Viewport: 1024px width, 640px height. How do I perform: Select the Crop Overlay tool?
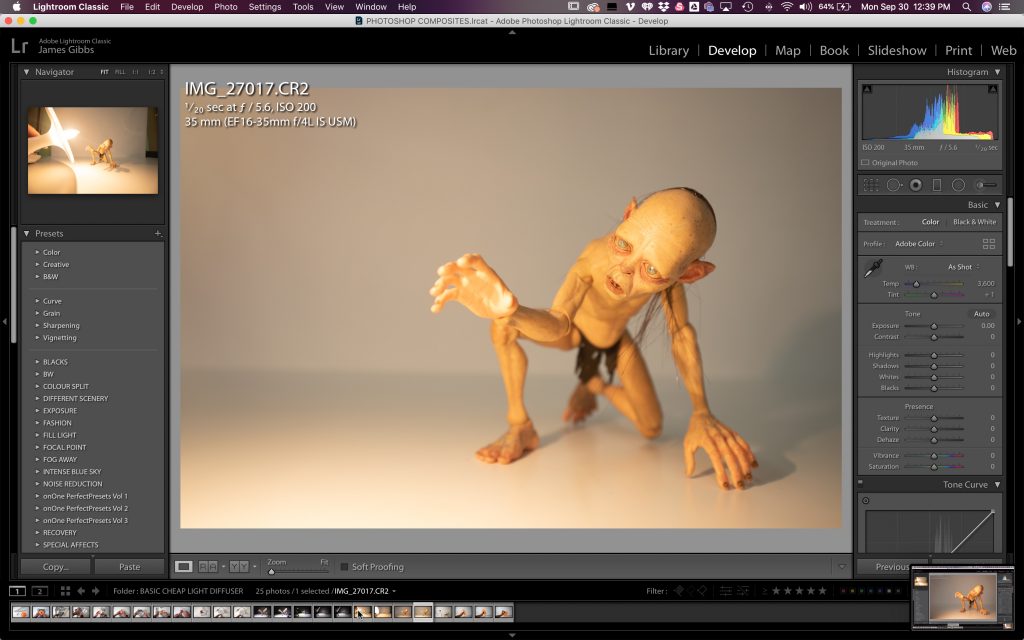click(871, 185)
